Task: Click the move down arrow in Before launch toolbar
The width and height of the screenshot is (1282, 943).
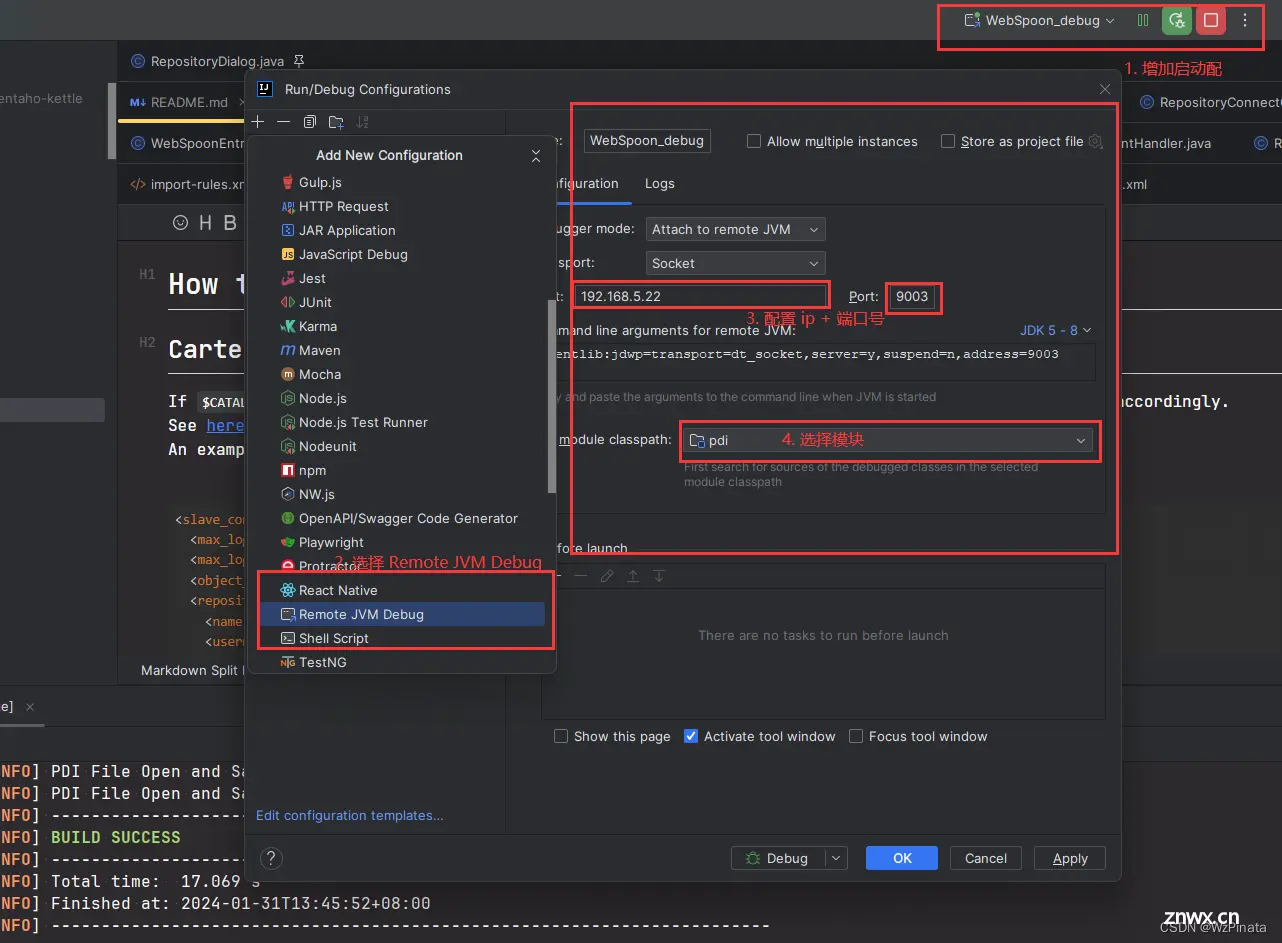Action: 659,576
